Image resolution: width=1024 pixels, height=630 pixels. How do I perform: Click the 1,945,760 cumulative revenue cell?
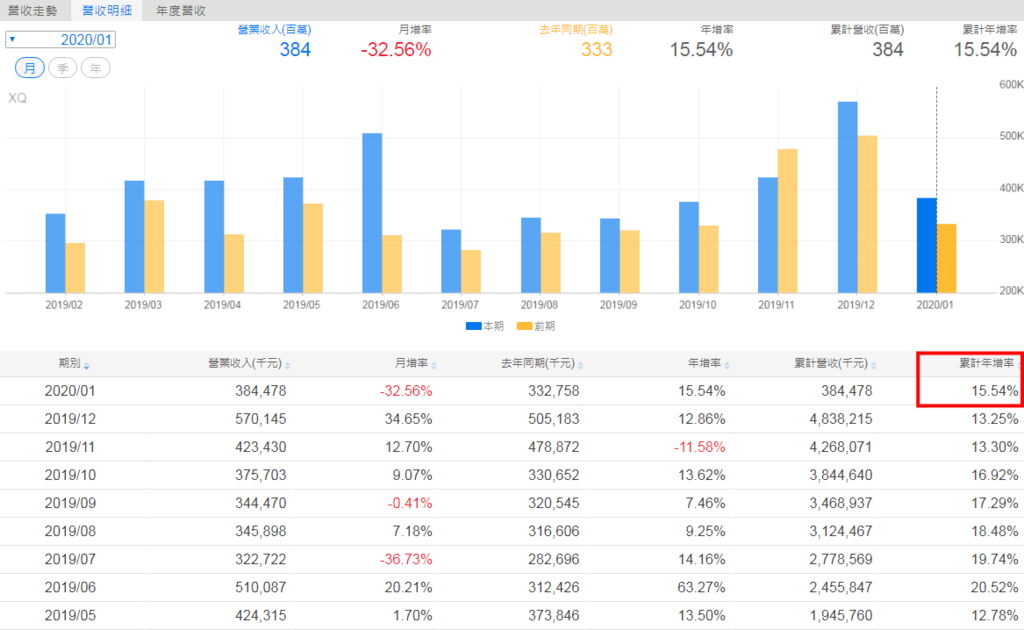(x=841, y=616)
